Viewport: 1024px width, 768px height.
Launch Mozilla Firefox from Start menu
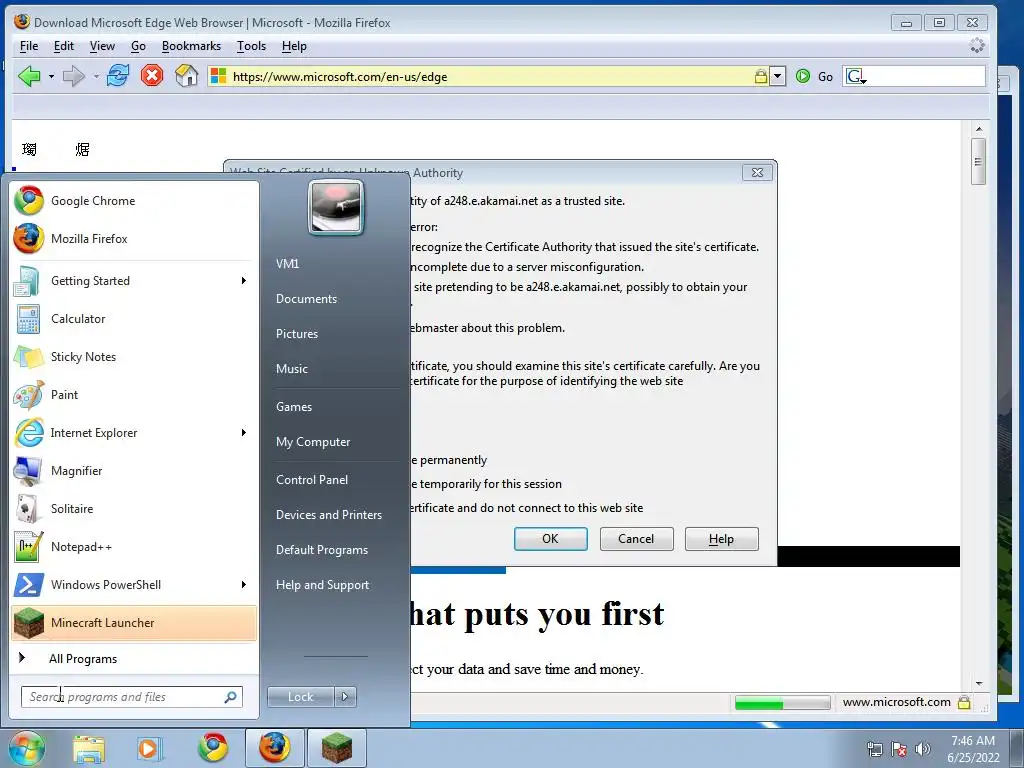pyautogui.click(x=134, y=238)
